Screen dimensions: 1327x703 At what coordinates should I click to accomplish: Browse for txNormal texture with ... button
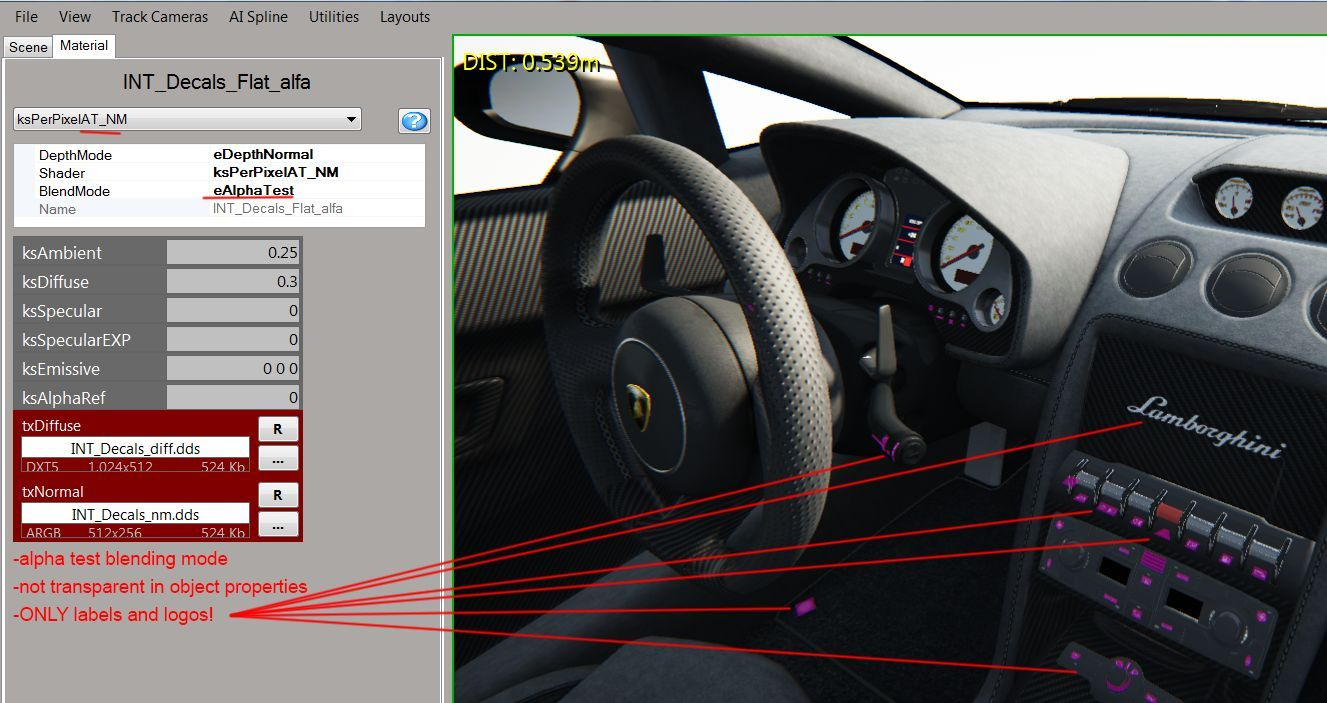coord(278,524)
